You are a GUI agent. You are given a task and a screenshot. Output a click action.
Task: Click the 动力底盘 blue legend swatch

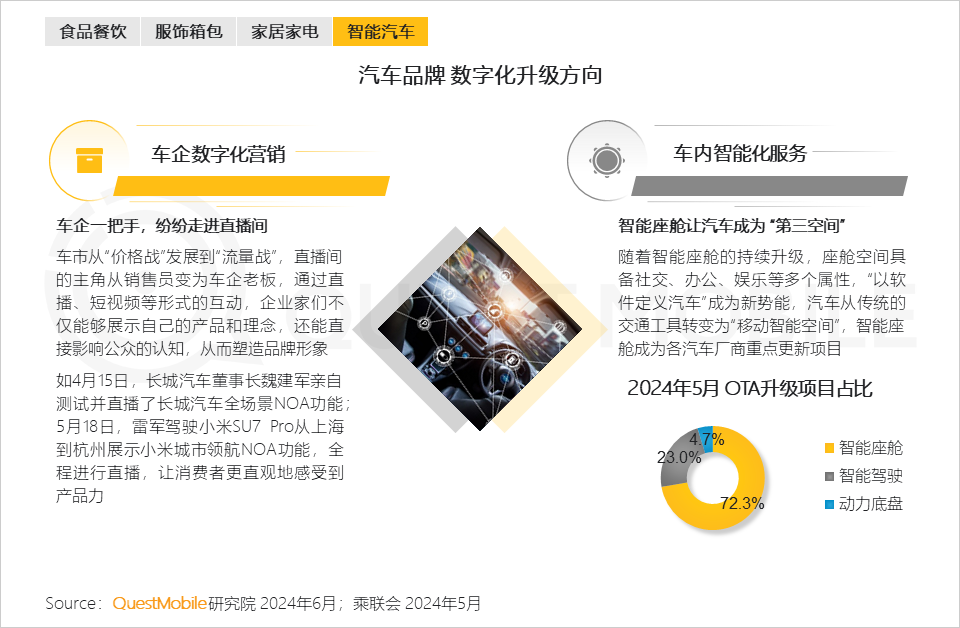tap(830, 504)
